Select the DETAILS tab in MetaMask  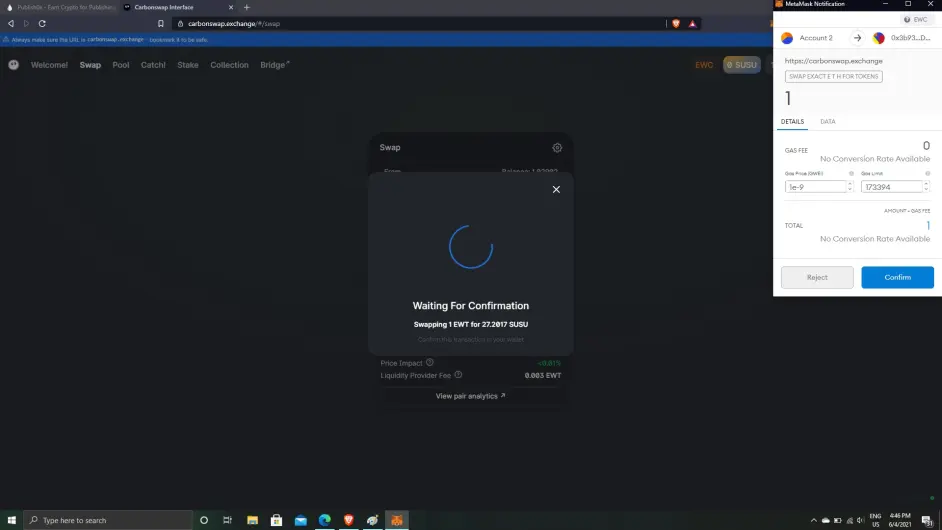pos(792,121)
